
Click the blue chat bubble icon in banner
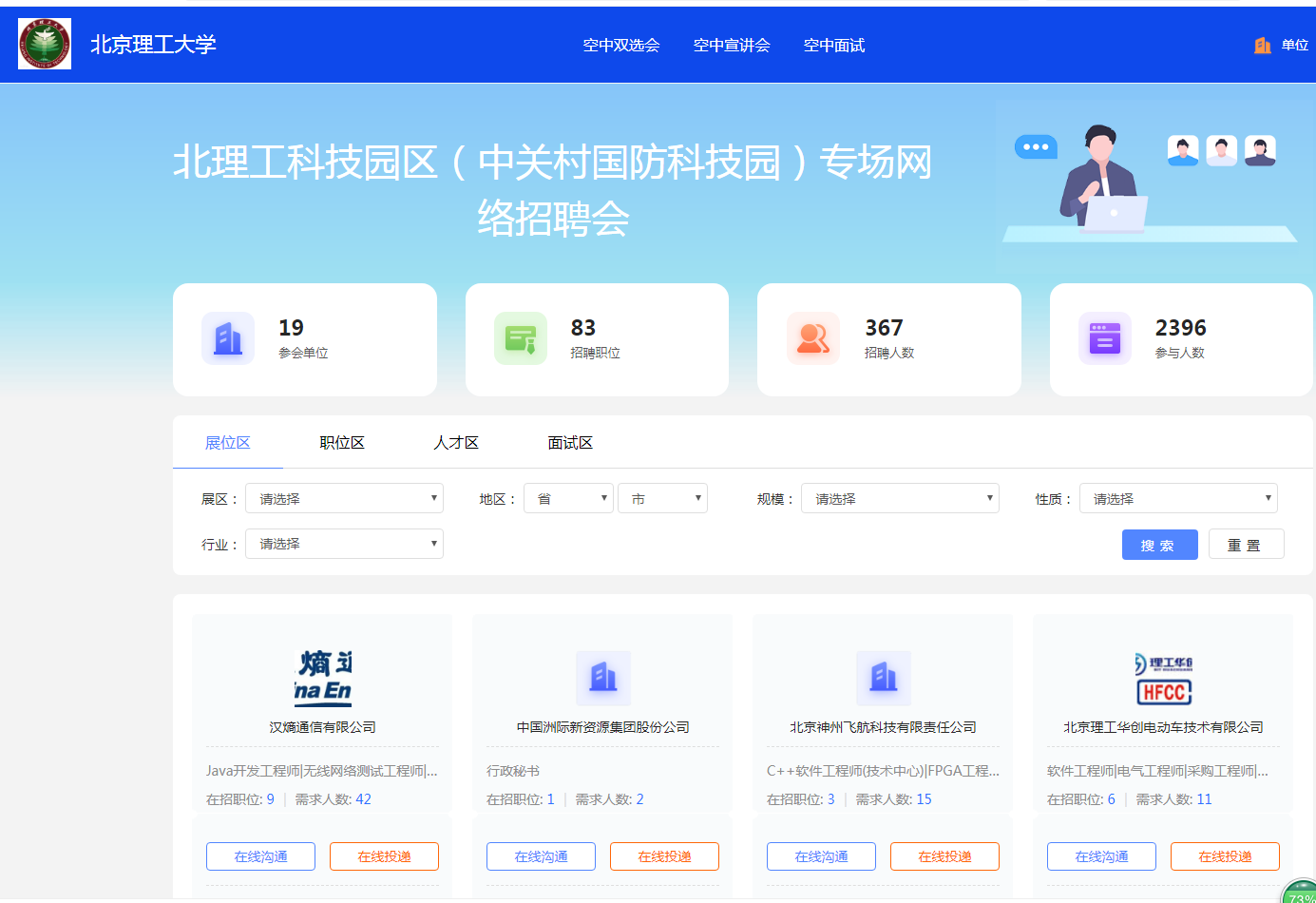pos(1036,147)
